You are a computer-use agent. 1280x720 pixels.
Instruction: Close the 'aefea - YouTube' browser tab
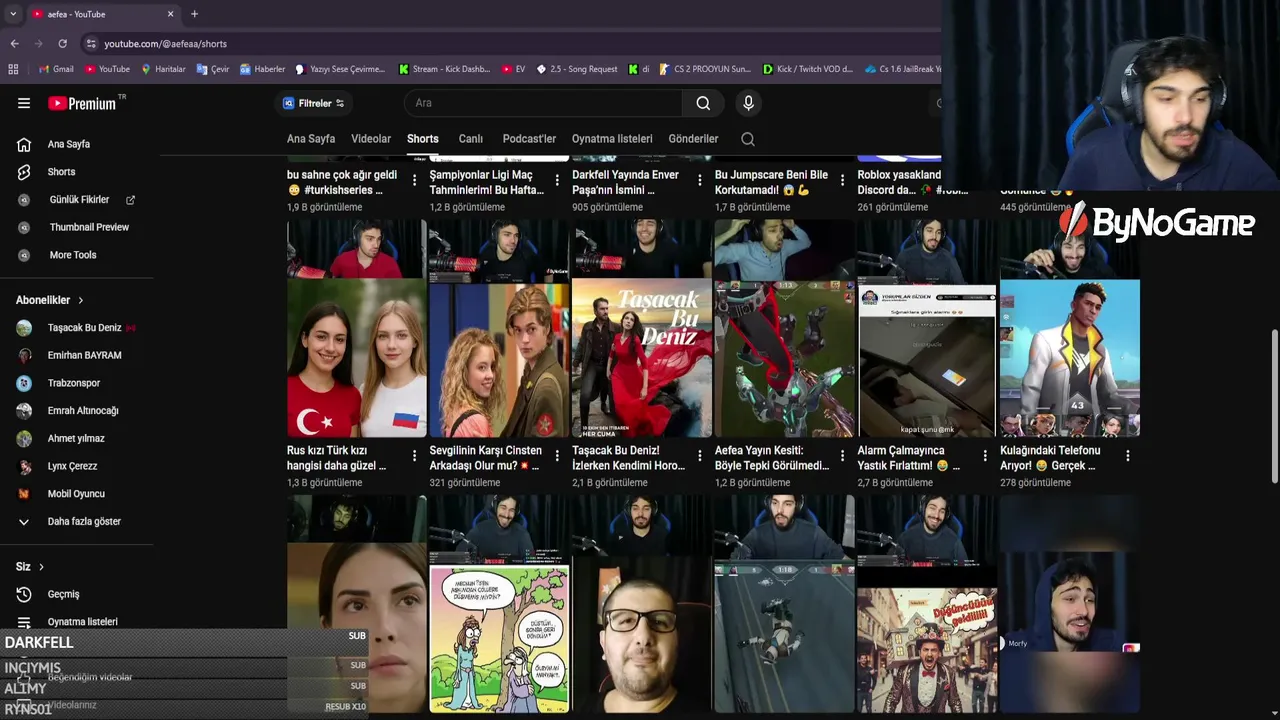pyautogui.click(x=170, y=14)
